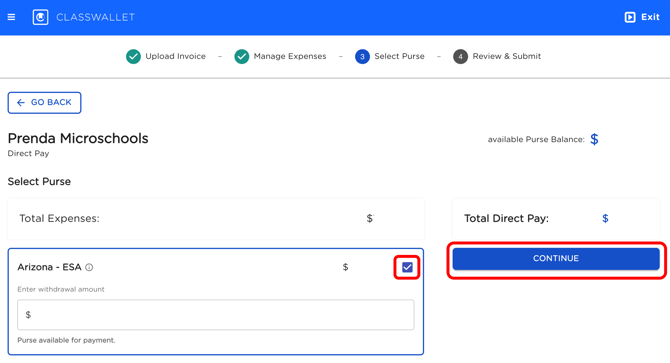The image size is (670, 363).
Task: Select the Select Purse step label
Action: [x=400, y=56]
